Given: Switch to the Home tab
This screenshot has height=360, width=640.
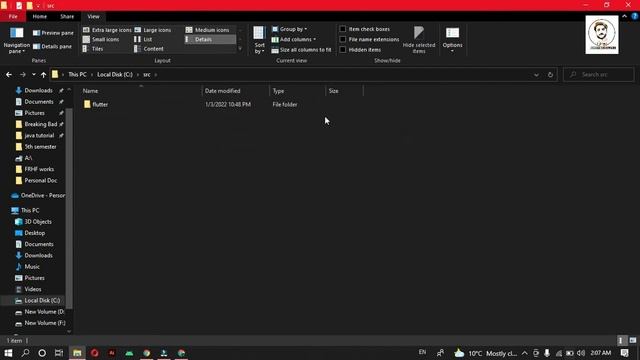Looking at the screenshot, I should point(40,16).
